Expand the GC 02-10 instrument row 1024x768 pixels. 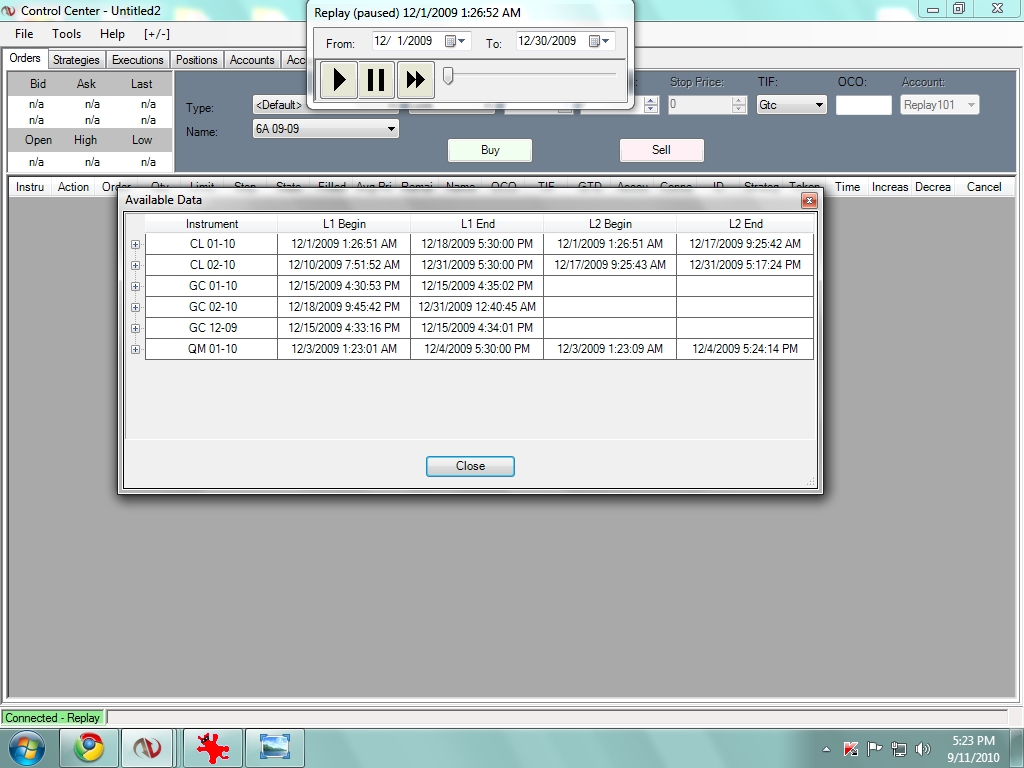[x=135, y=307]
